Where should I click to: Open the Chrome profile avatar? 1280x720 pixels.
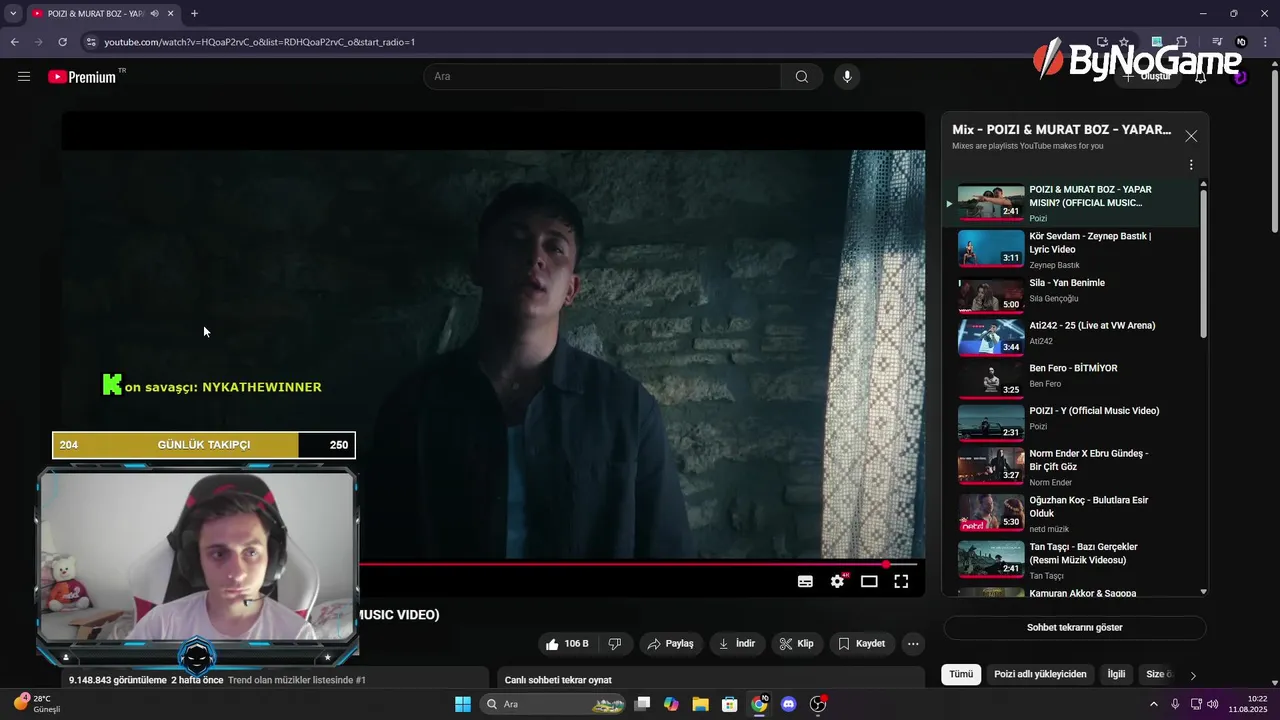(1241, 42)
